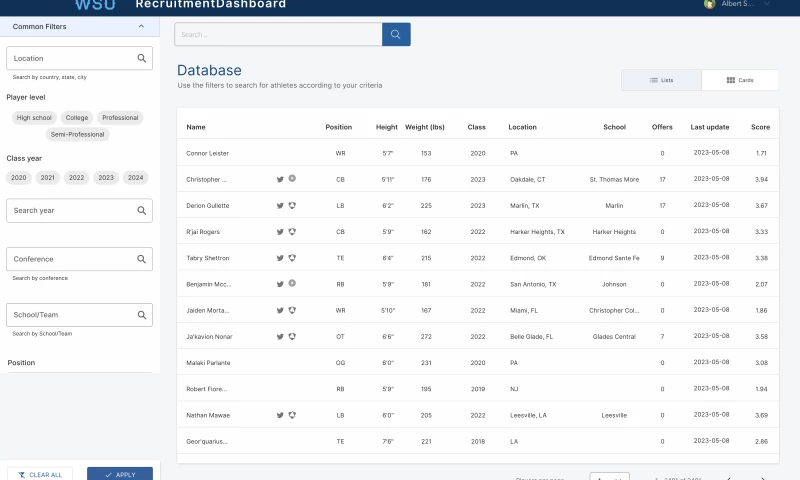Click the Glades Central school cell
Viewport: 800px width, 480px height.
[614, 337]
